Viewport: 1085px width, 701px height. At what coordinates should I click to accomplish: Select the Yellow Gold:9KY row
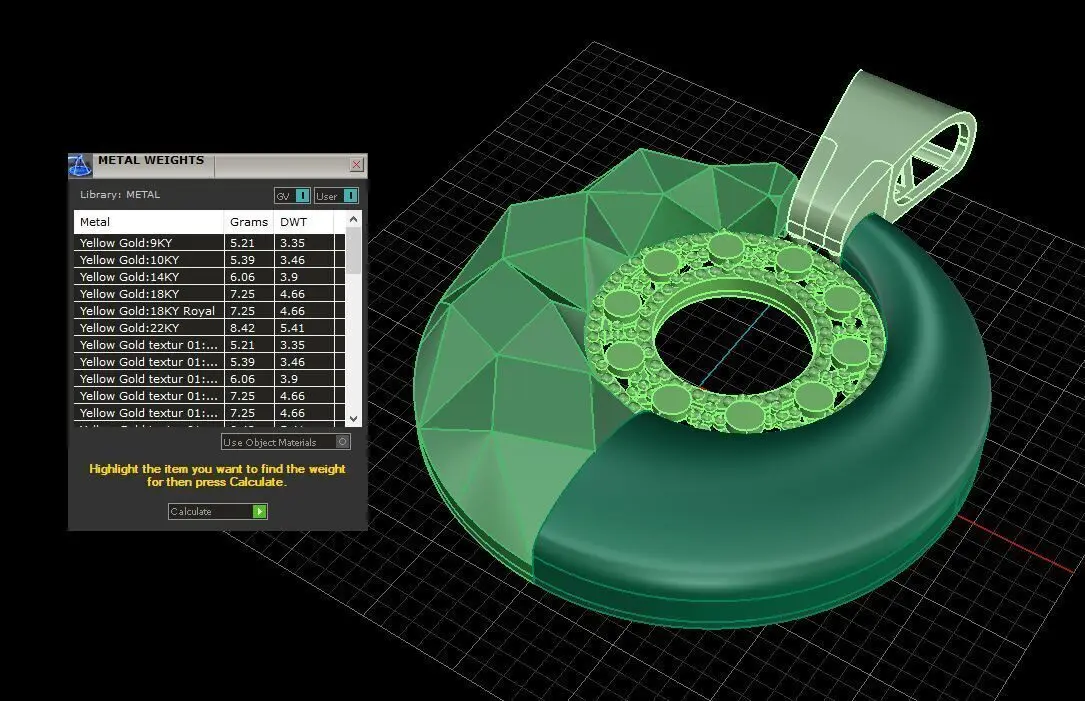click(210, 243)
